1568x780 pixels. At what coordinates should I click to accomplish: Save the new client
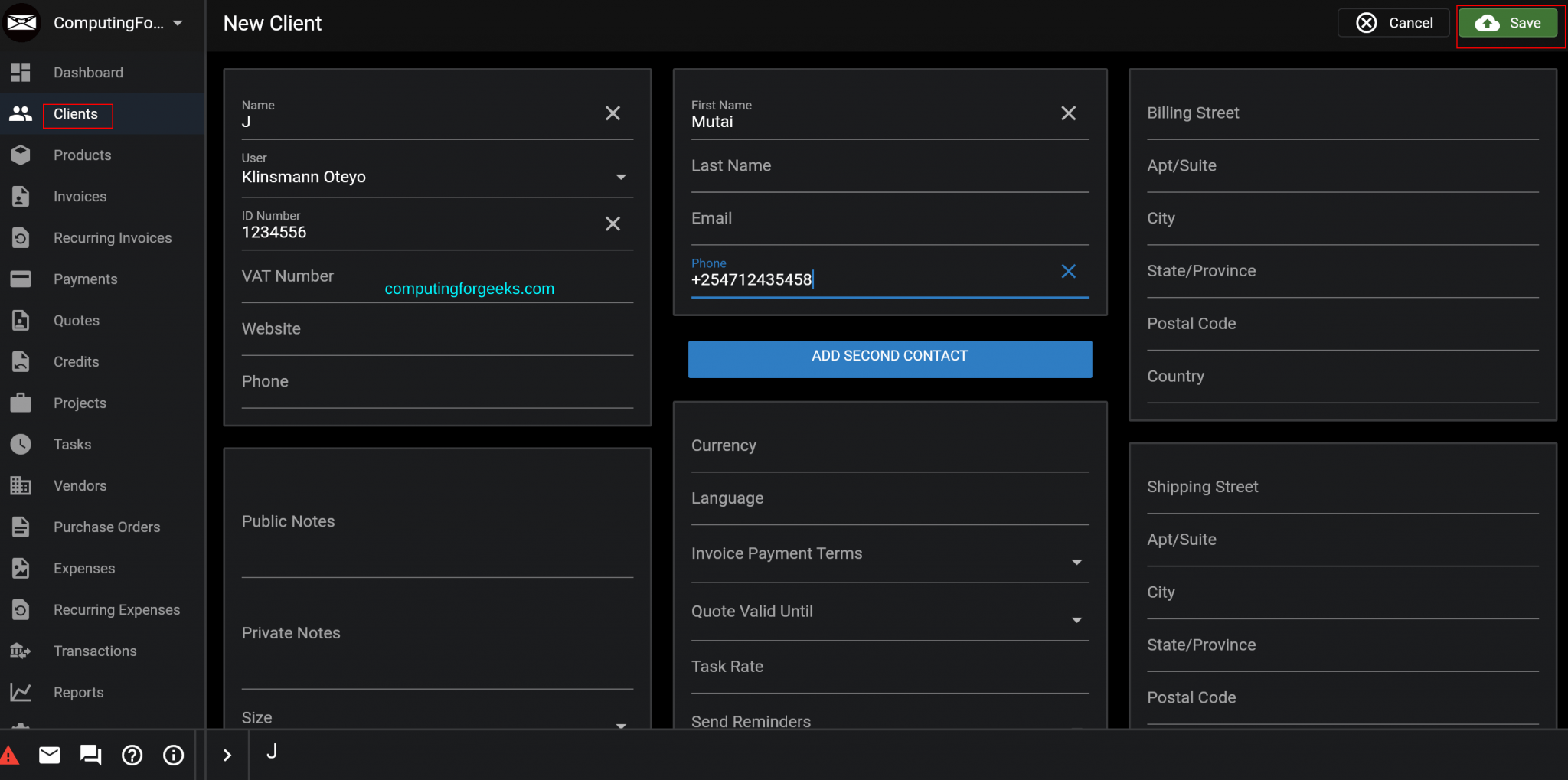click(1508, 22)
